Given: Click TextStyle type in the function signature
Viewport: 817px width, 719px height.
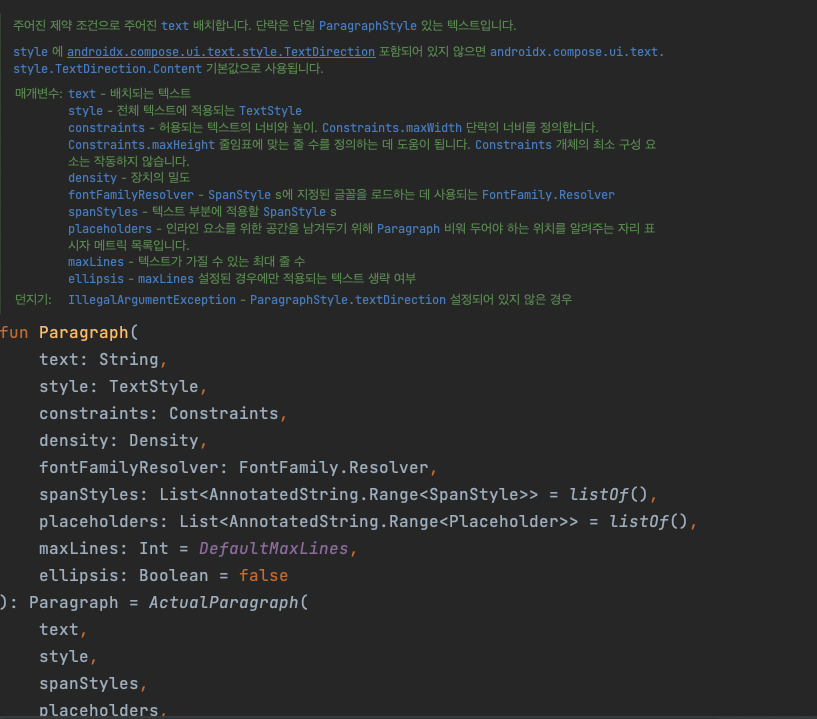Looking at the screenshot, I should [154, 387].
